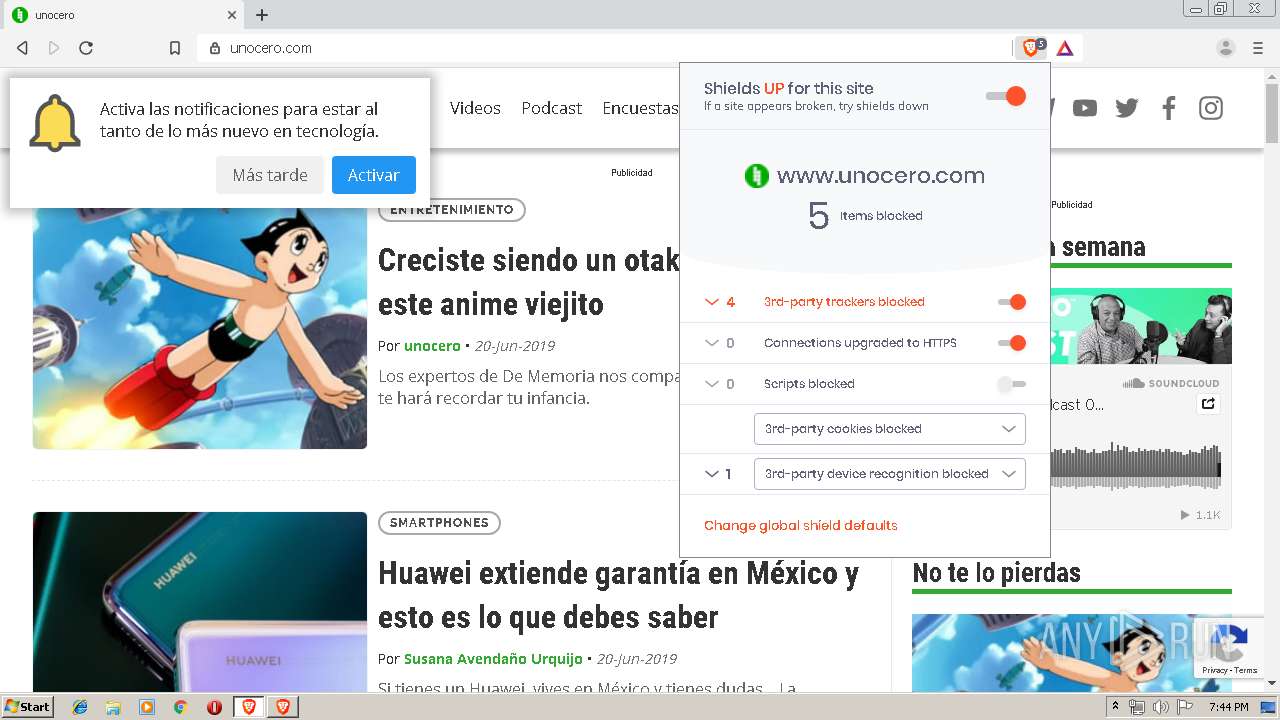
Task: Open the ENTRETENIMIENTO category tag
Action: [x=452, y=210]
